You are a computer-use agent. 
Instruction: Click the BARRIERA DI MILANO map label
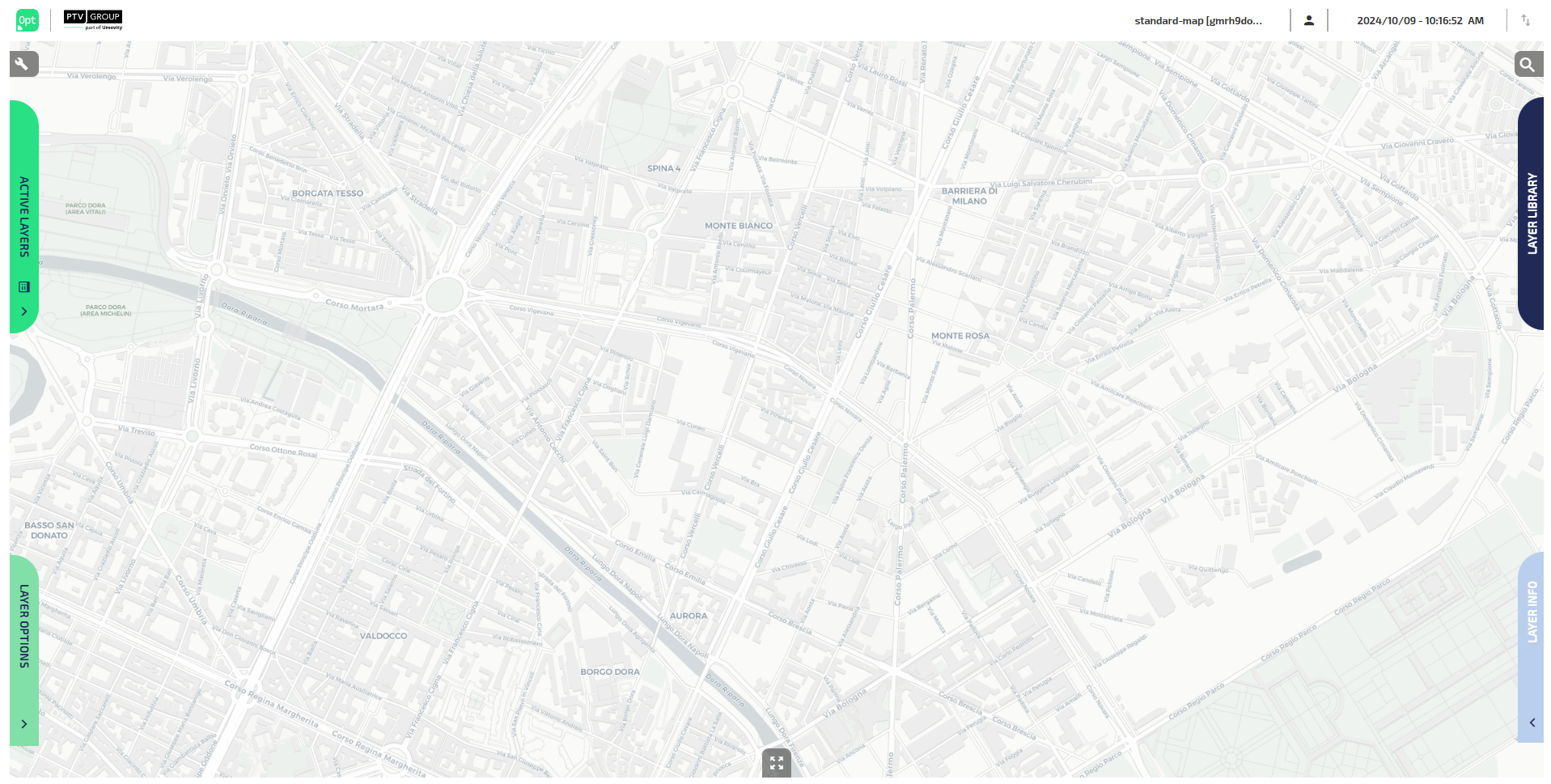(969, 196)
